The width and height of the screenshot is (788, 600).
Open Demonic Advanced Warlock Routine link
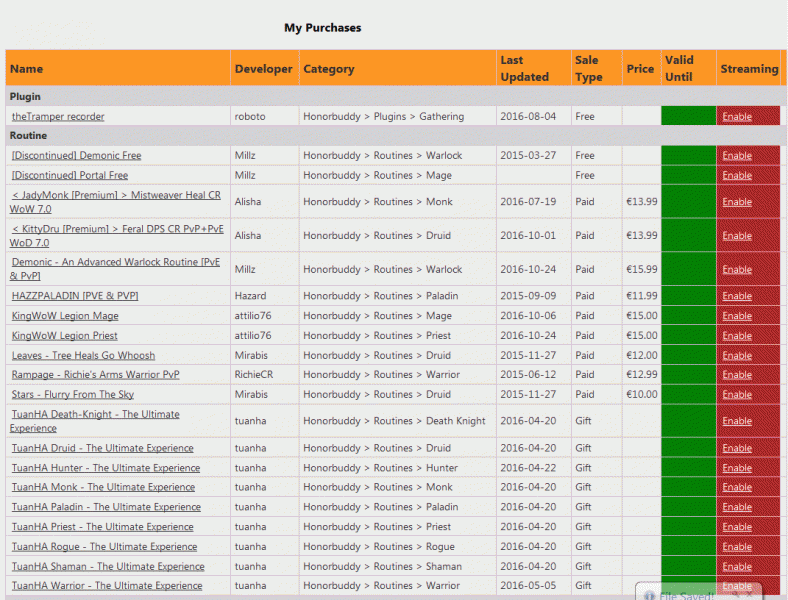pyautogui.click(x=115, y=269)
